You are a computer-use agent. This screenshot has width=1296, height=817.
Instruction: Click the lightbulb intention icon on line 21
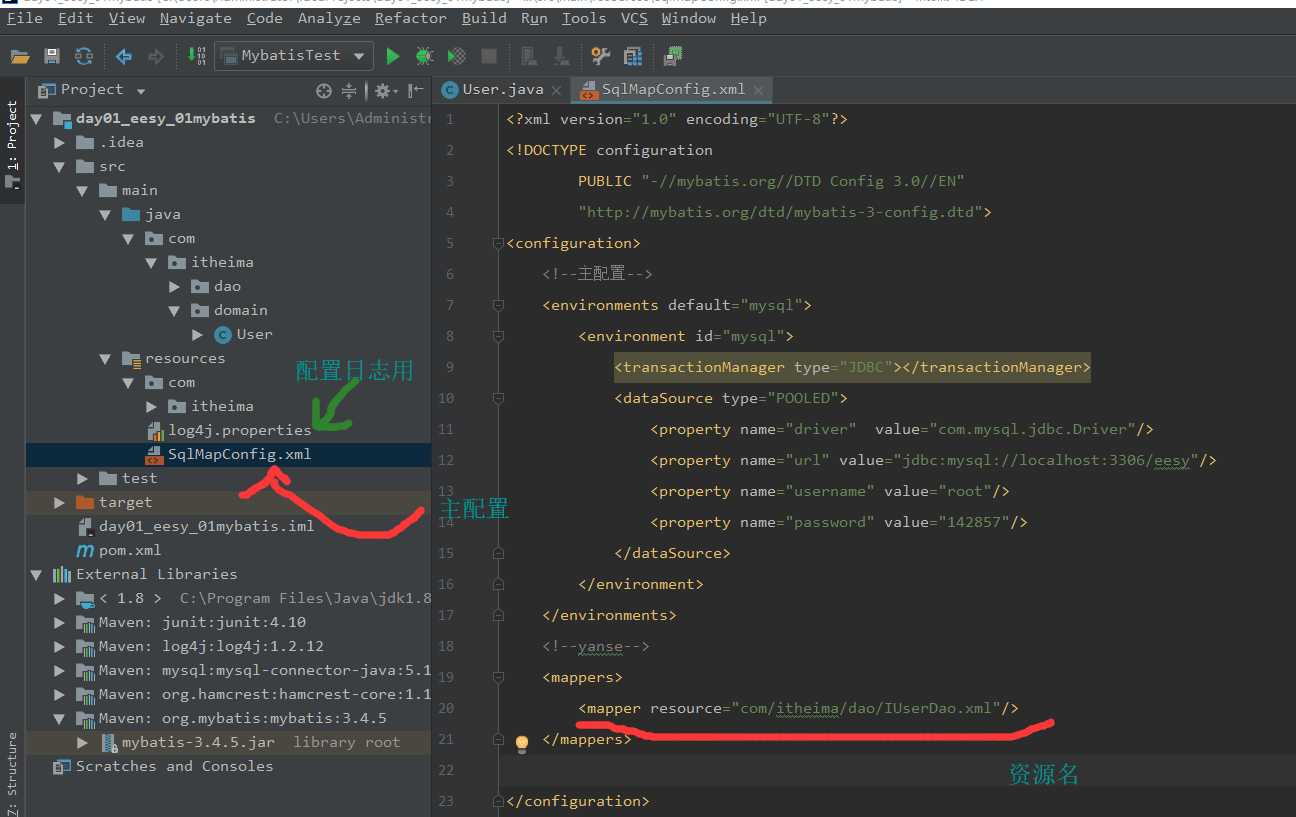click(521, 743)
